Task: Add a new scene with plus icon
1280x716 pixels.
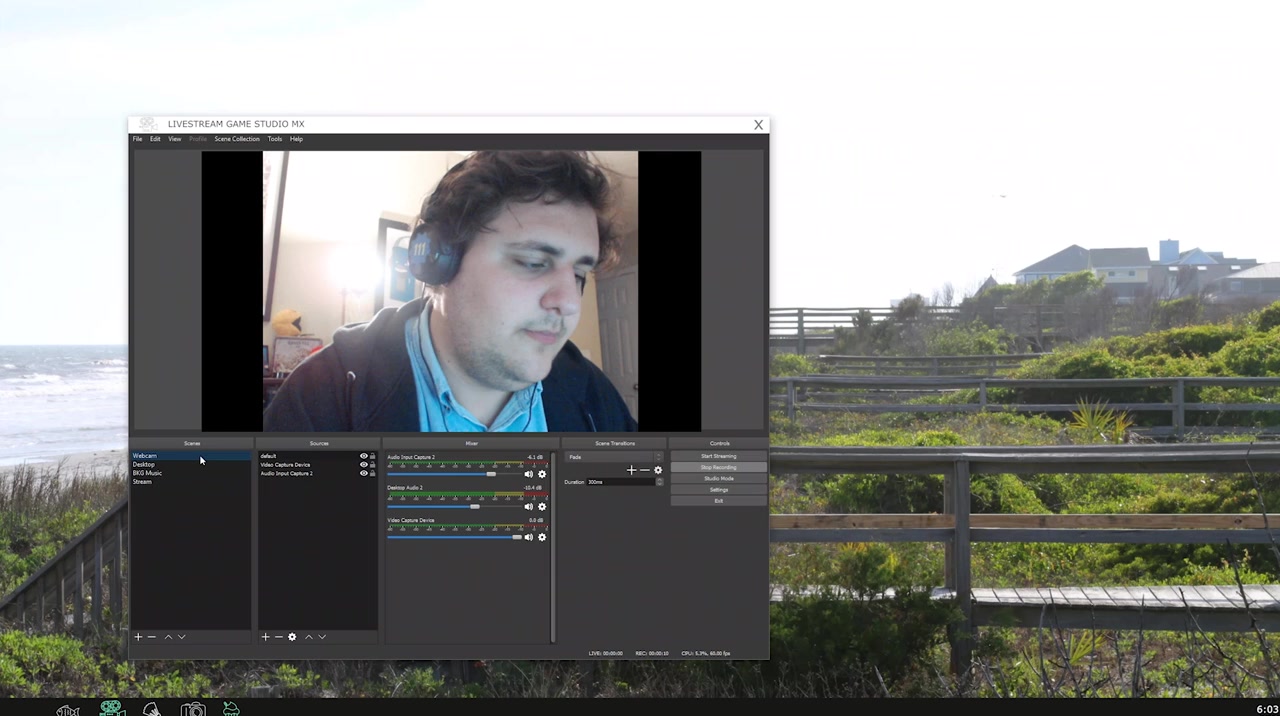Action: [x=138, y=637]
